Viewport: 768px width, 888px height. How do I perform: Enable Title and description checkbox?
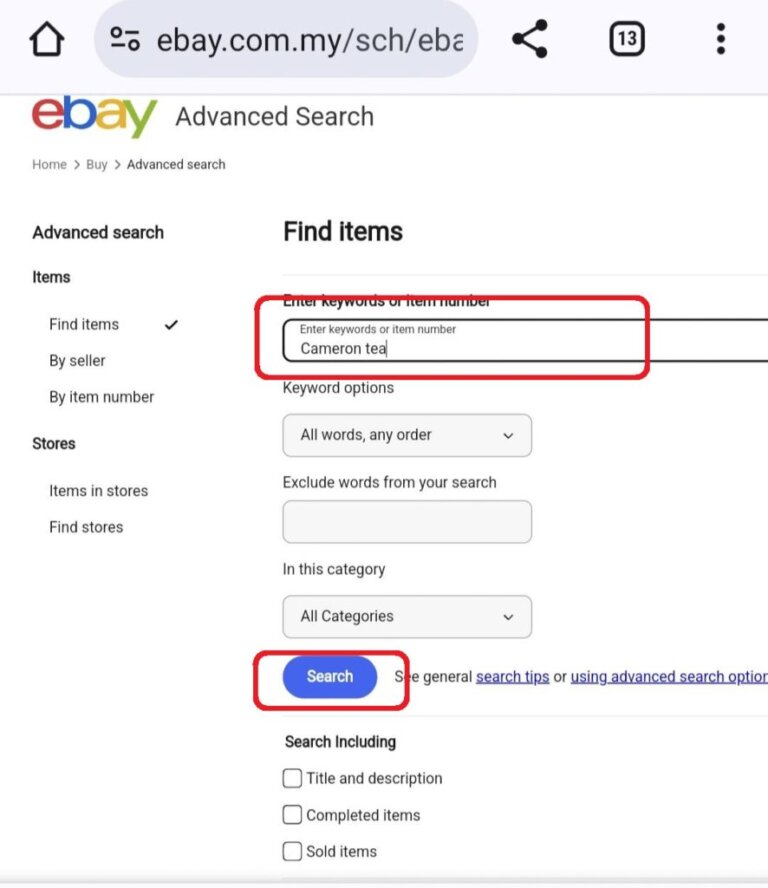coord(292,778)
